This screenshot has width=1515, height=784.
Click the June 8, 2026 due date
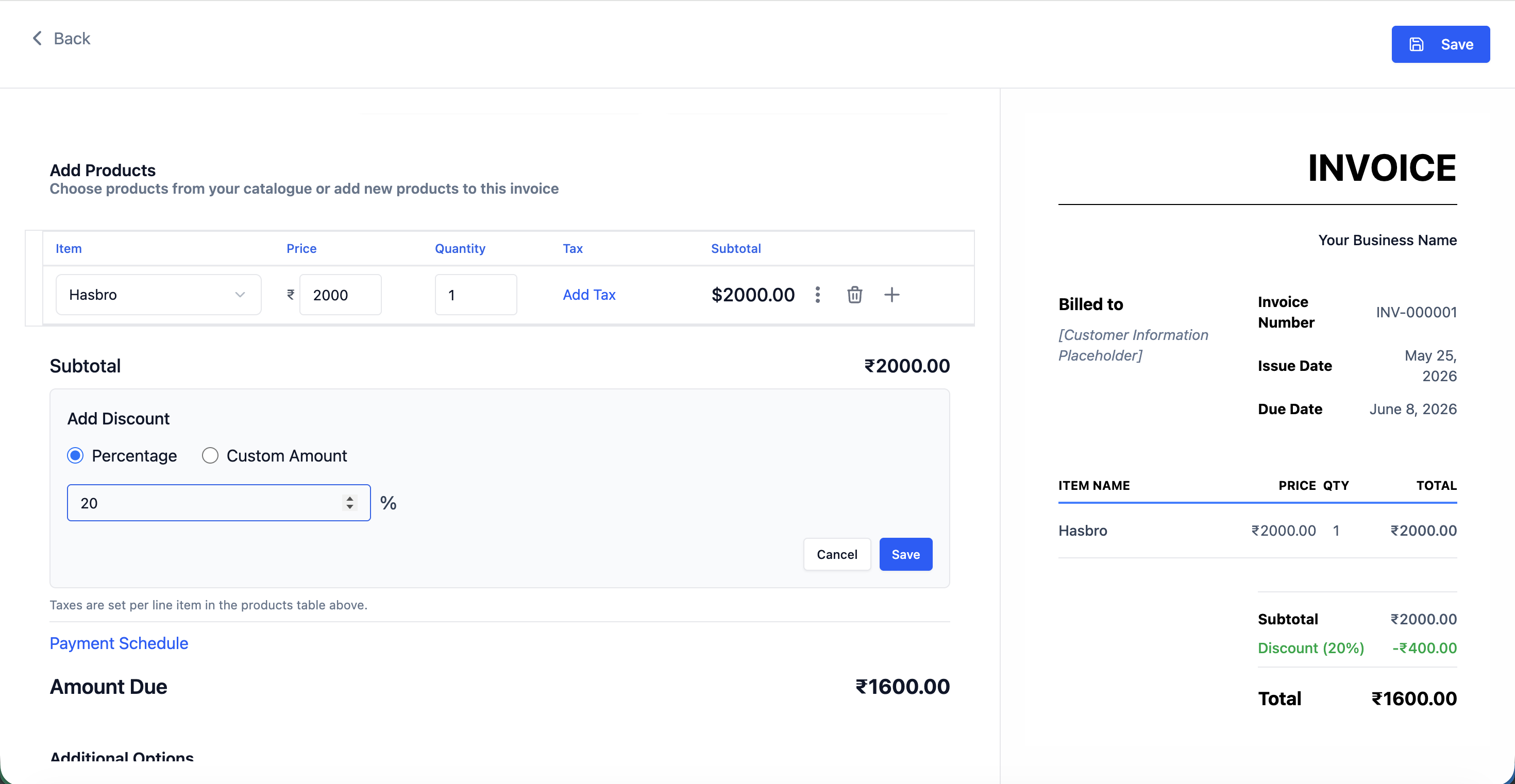tap(1412, 409)
